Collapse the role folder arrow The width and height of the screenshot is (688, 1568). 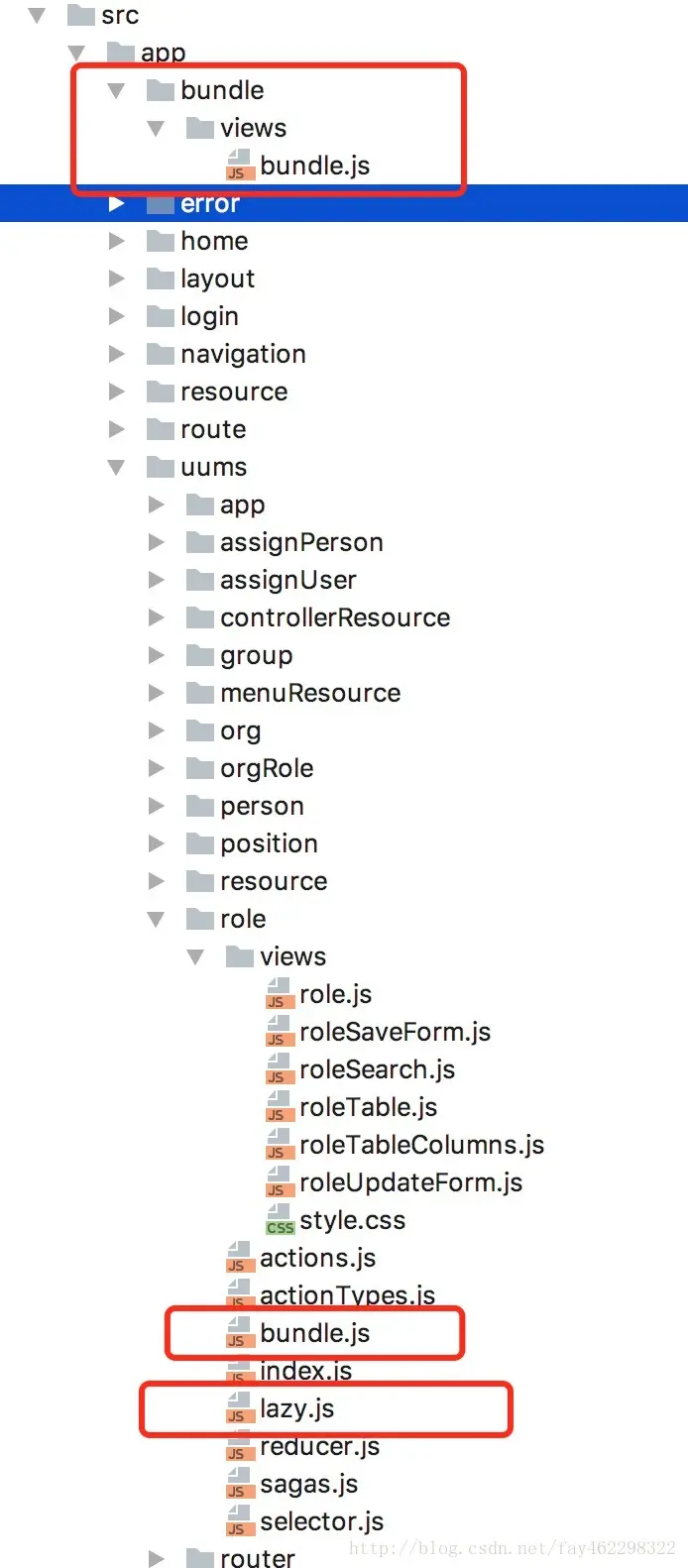point(156,919)
